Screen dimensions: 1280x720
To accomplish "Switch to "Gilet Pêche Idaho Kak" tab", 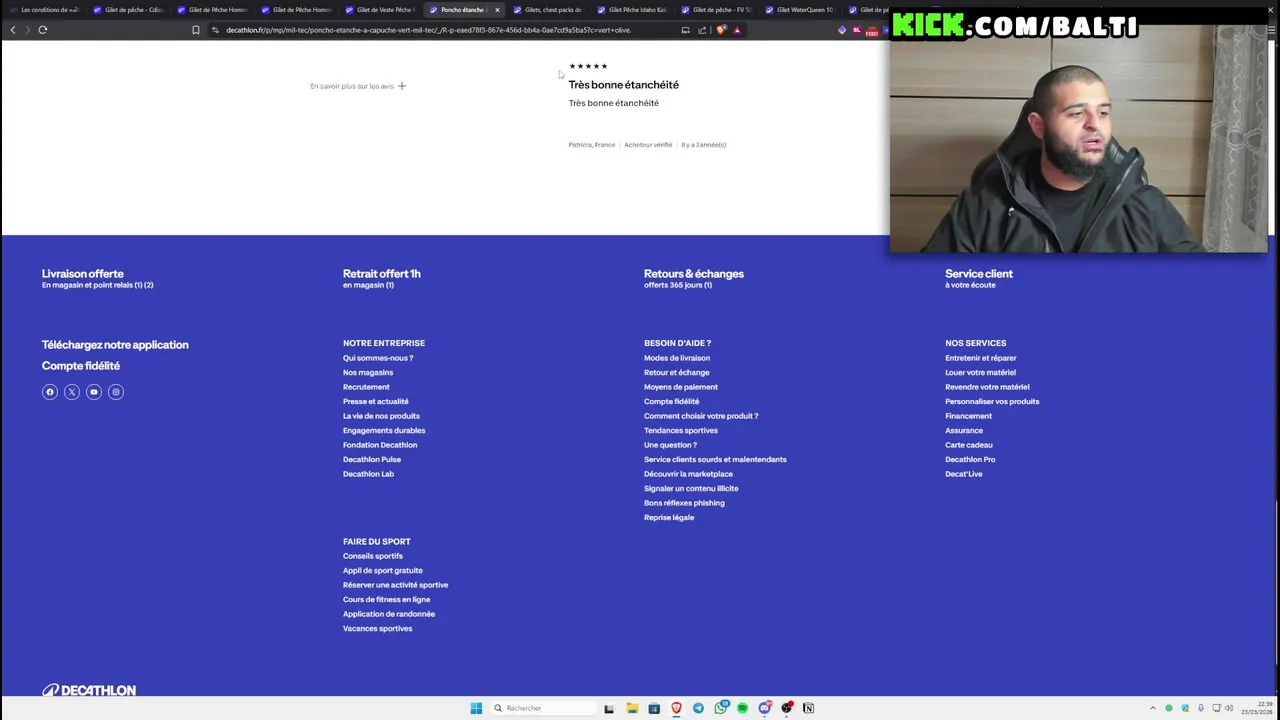I will point(631,10).
